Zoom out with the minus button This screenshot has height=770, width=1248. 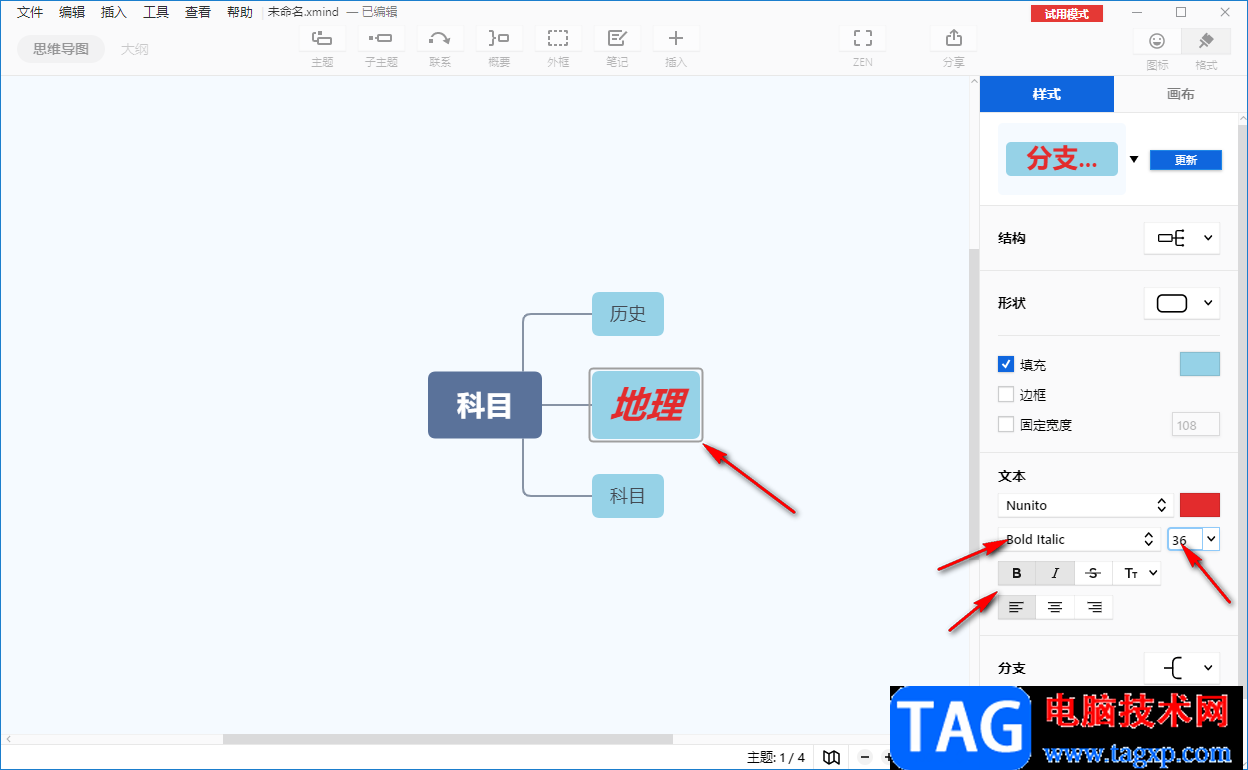865,757
